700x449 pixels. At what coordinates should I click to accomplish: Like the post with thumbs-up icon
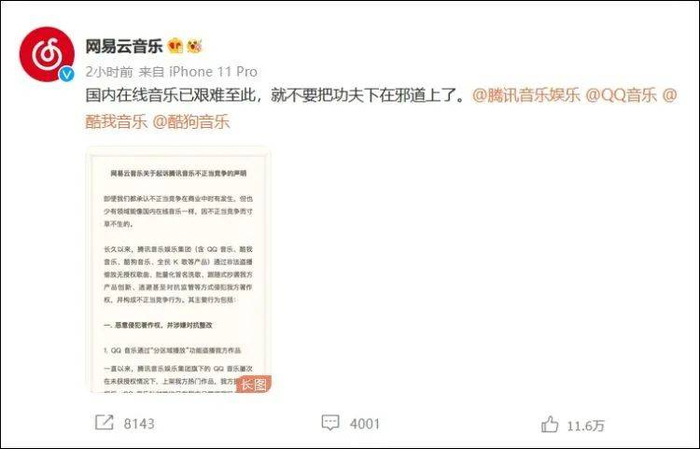(550, 424)
